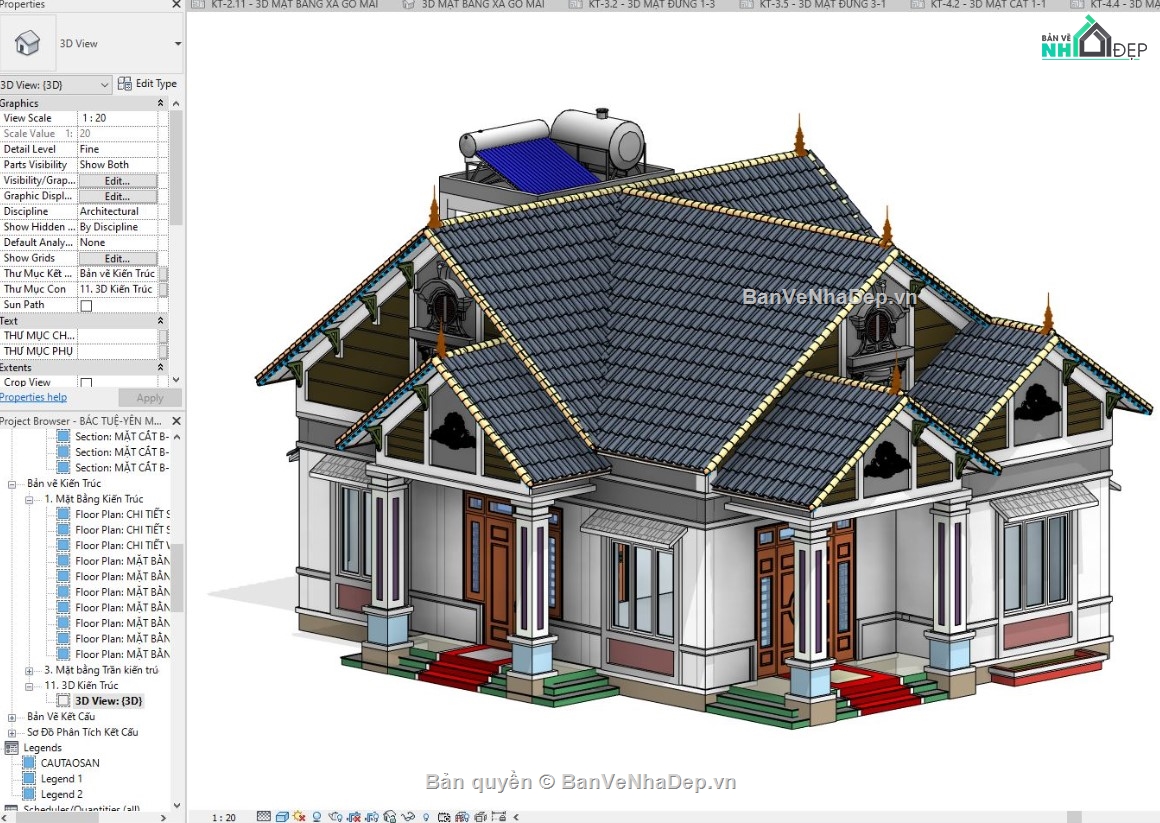This screenshot has width=1160, height=823.
Task: Click the Show Crop Region icon
Action: pos(372,816)
